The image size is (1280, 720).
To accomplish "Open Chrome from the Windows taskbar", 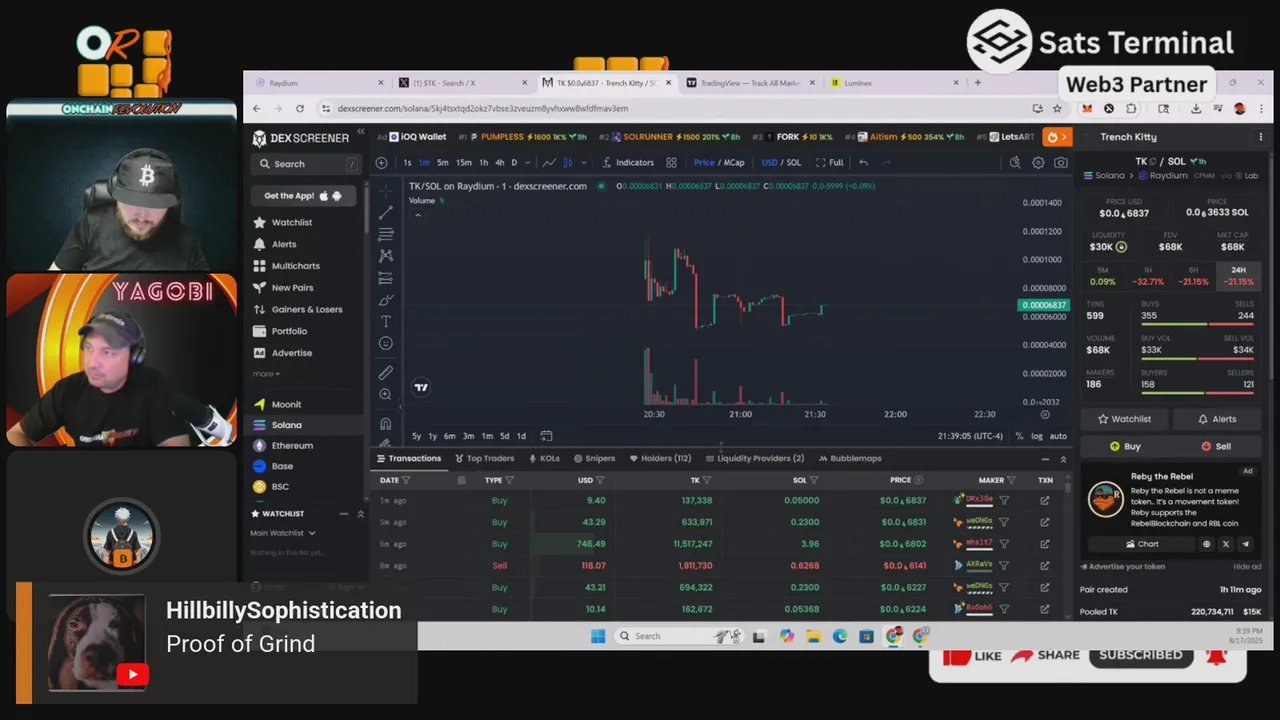I will (x=893, y=636).
